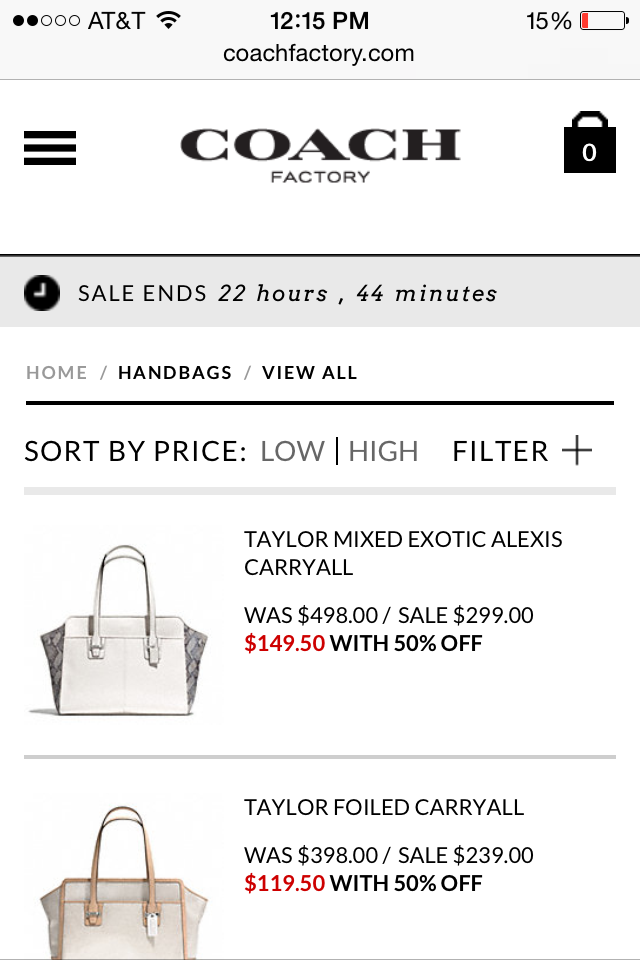Tap the coachfactory.com address bar

[x=319, y=53]
